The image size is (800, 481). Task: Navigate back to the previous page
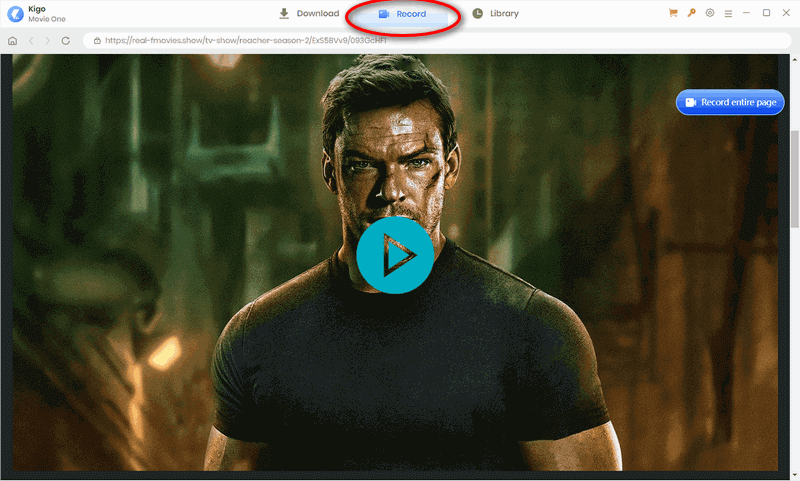[31, 41]
